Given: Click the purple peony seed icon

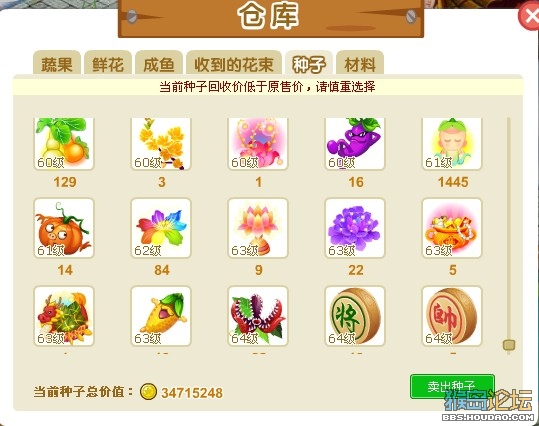Looking at the screenshot, I should [x=355, y=228].
